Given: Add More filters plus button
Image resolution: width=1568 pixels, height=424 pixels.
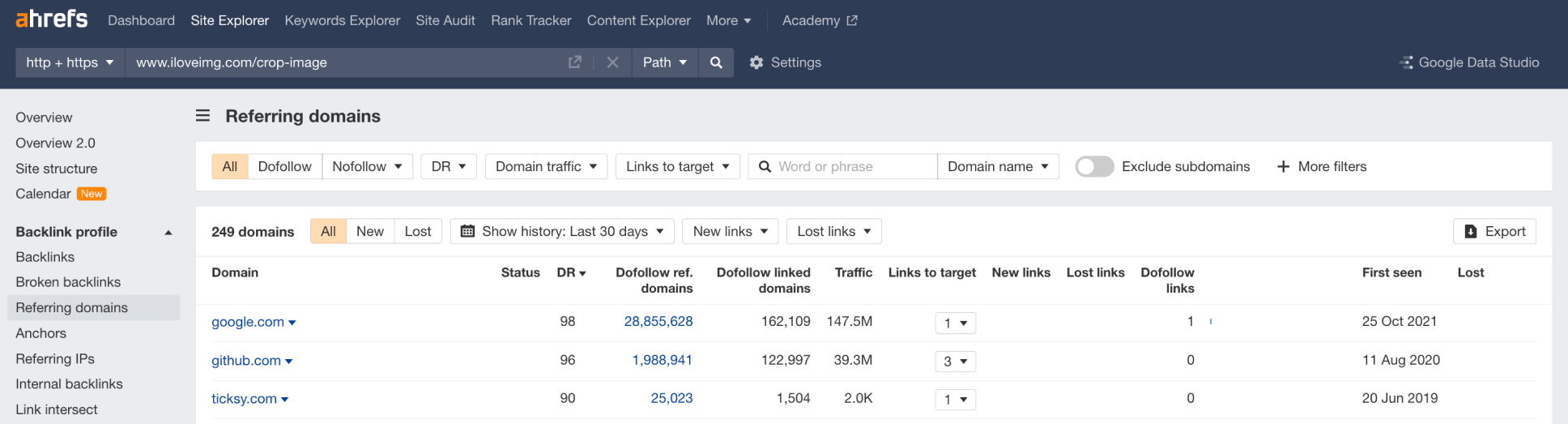Looking at the screenshot, I should [1322, 166].
